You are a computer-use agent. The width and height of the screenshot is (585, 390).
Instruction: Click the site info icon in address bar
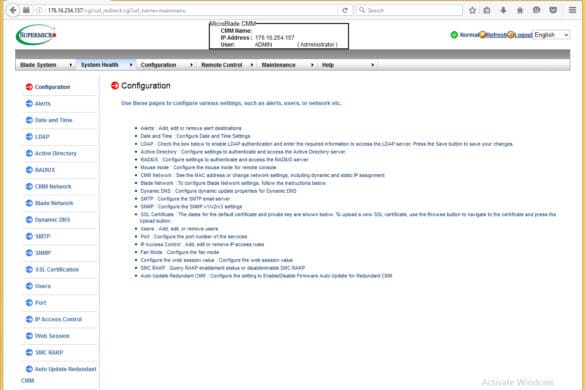(39, 10)
